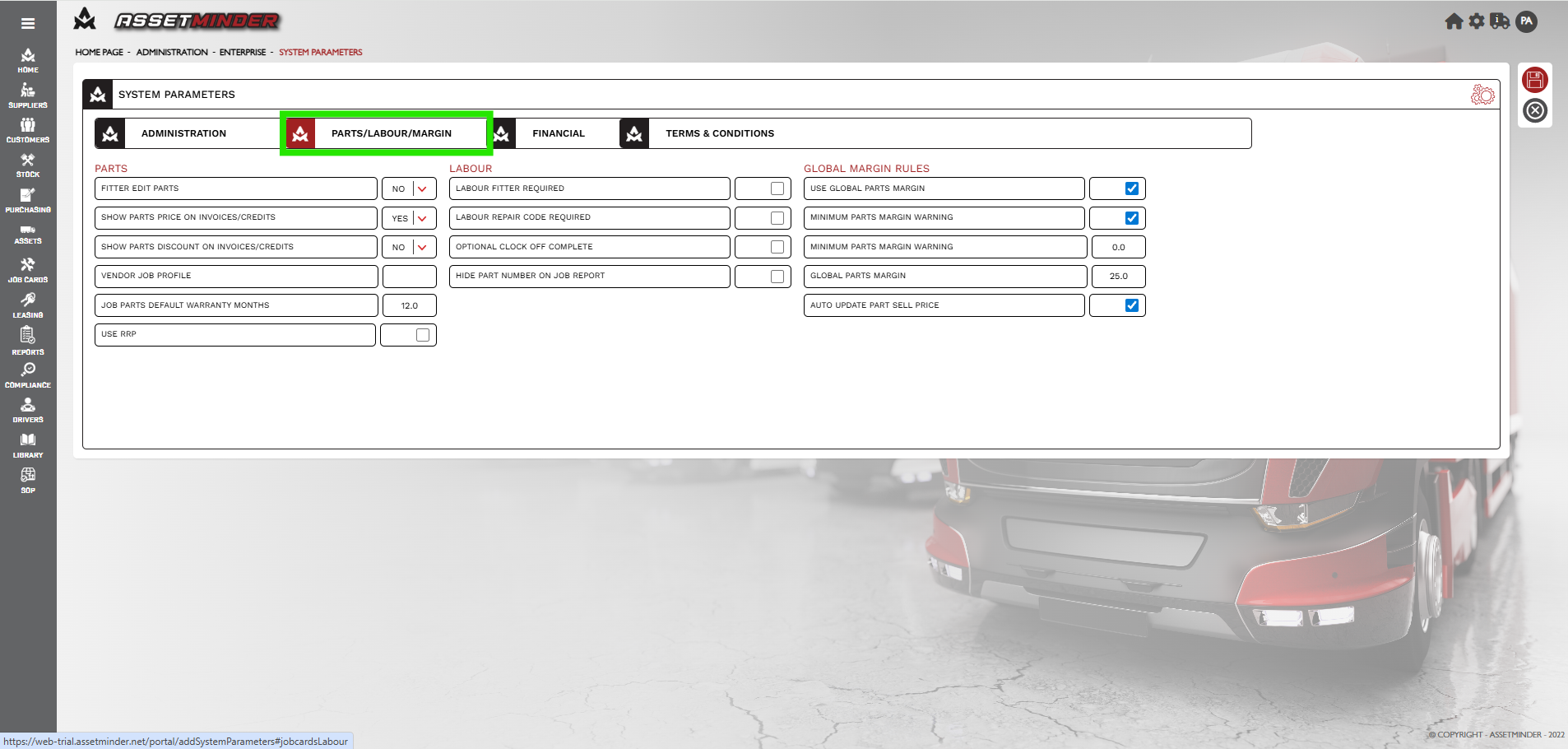Click the red save icon
Viewport: 1568px width, 749px height.
coord(1534,80)
